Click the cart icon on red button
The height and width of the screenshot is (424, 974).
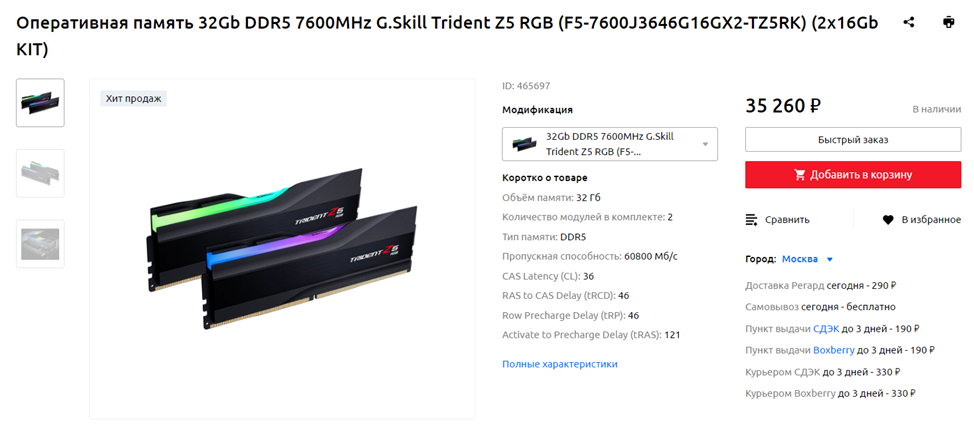tap(800, 175)
